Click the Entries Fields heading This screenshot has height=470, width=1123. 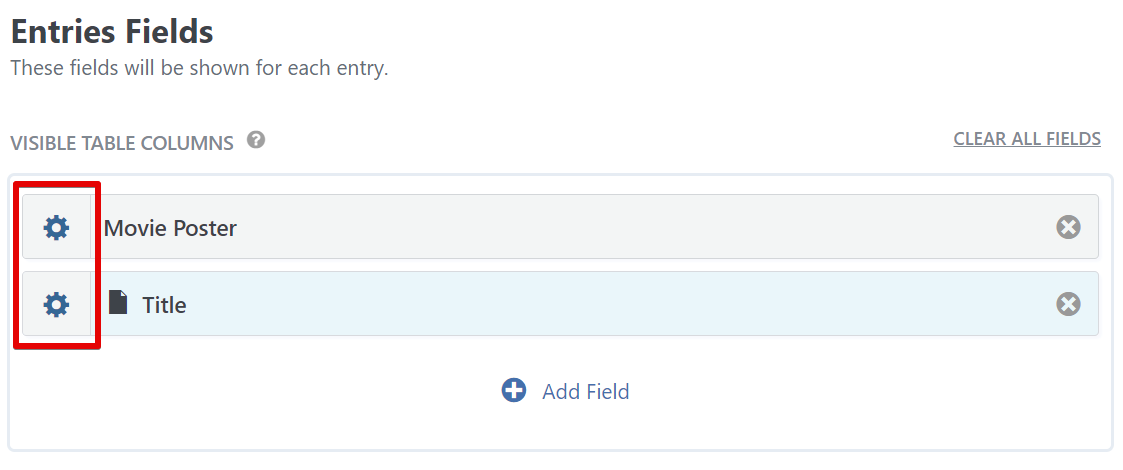112,31
